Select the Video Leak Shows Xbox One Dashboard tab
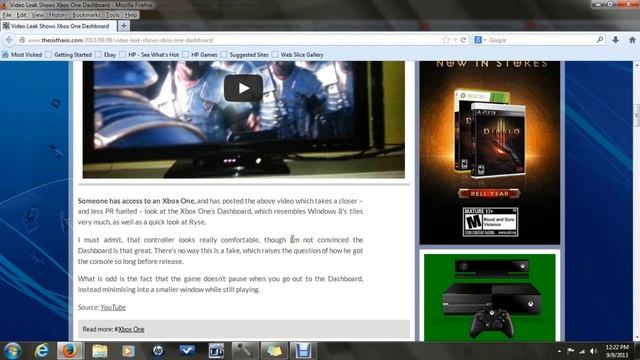This screenshot has width=640, height=360. 58,26
